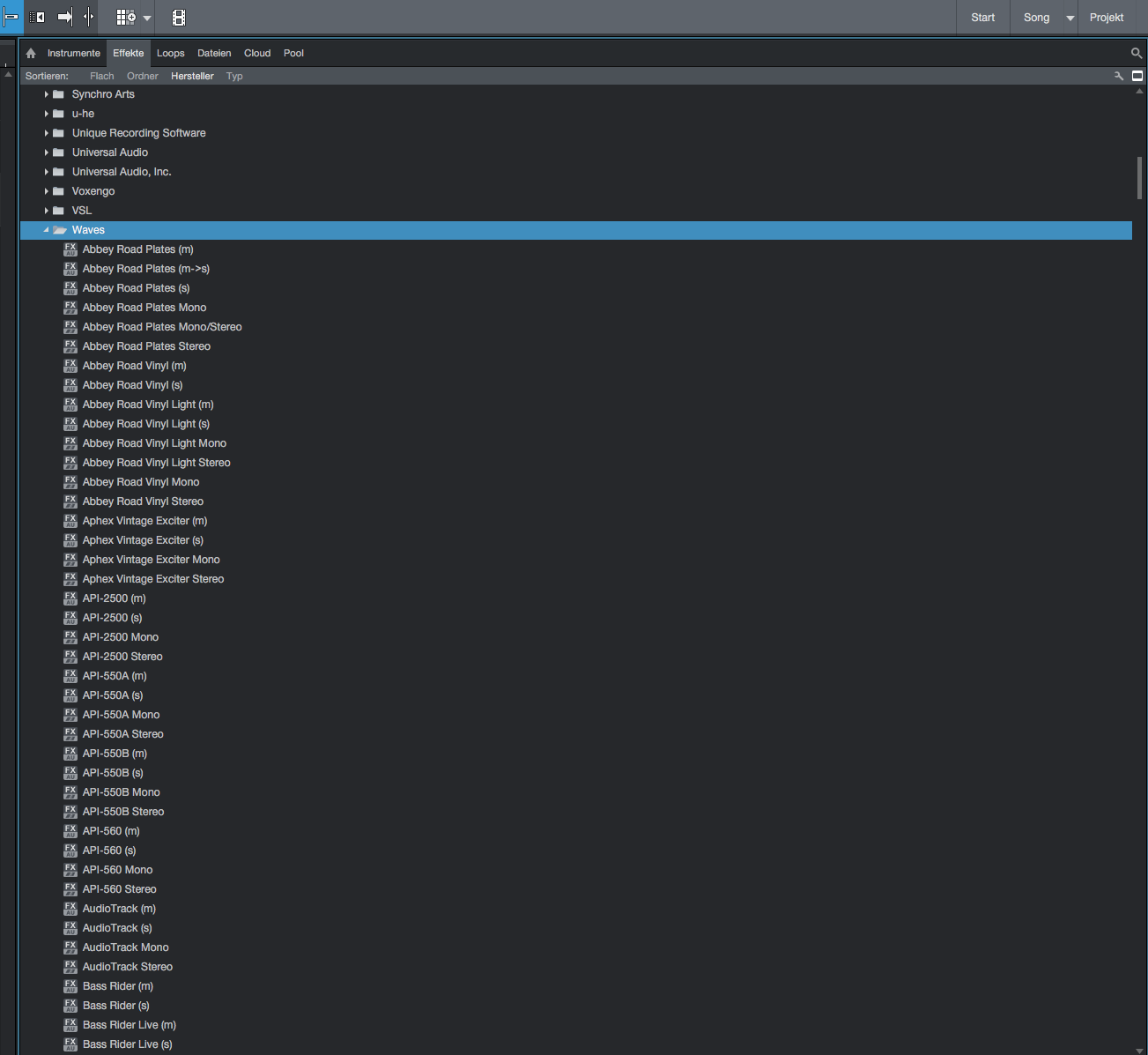Viewport: 1148px width, 1055px height.
Task: Click the Start page button
Action: tap(982, 18)
